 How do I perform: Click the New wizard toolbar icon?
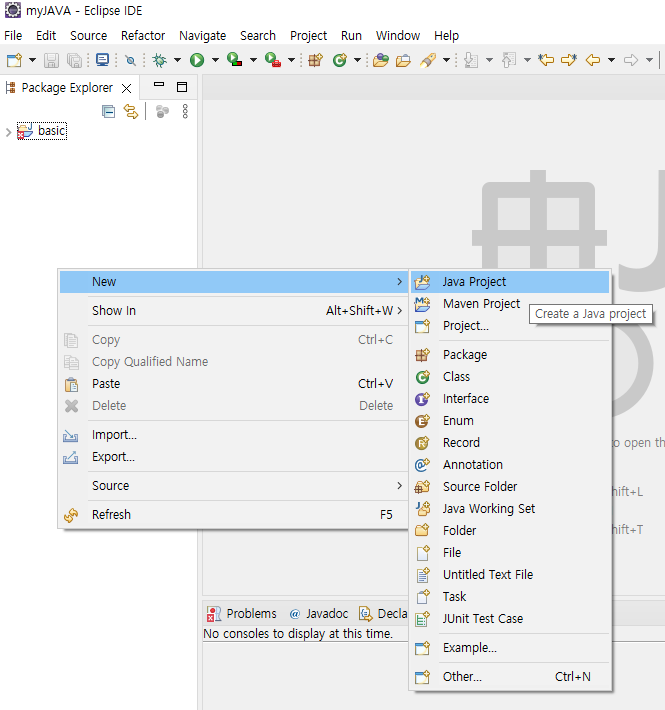[x=14, y=60]
